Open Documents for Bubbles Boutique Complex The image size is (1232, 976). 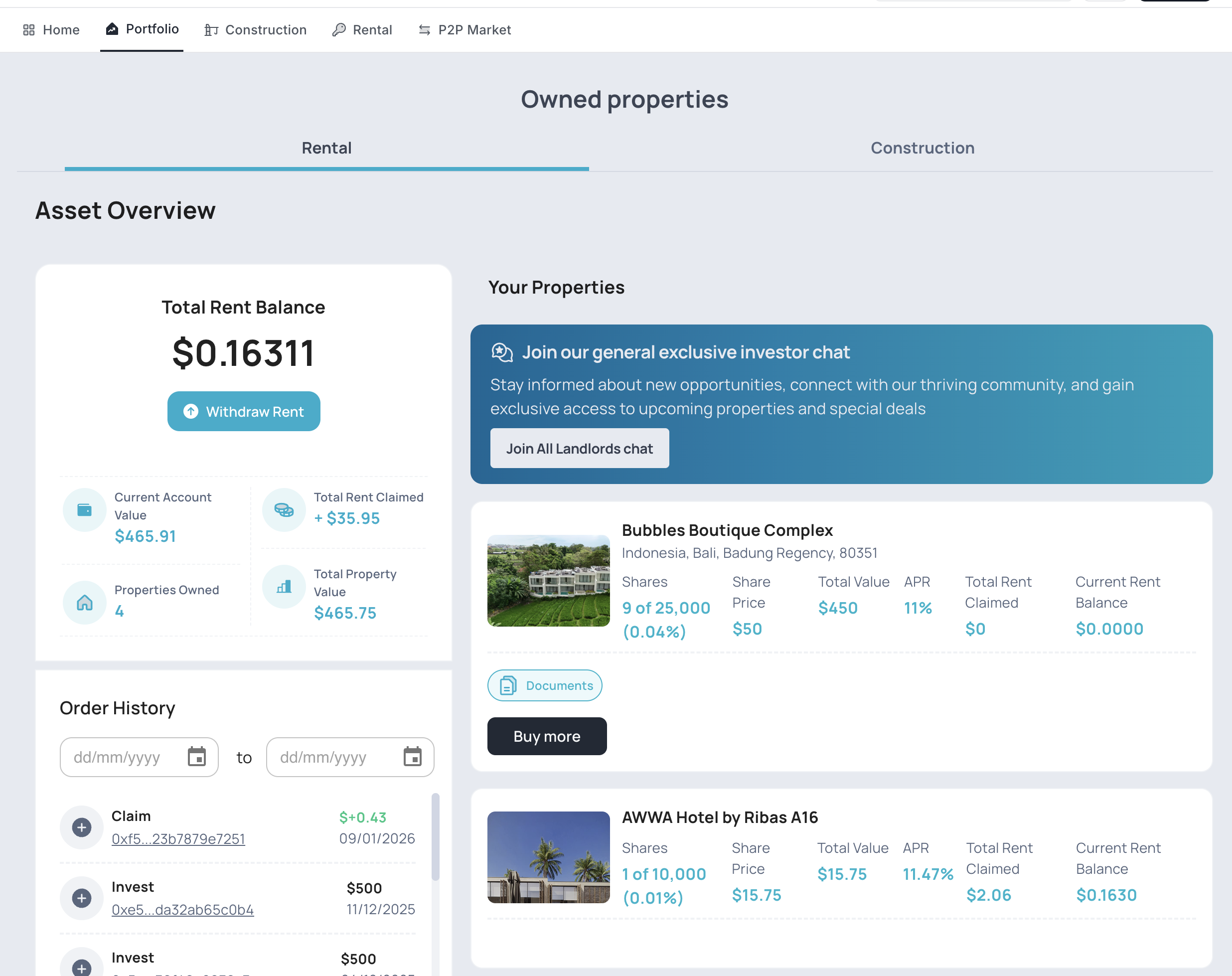point(545,685)
